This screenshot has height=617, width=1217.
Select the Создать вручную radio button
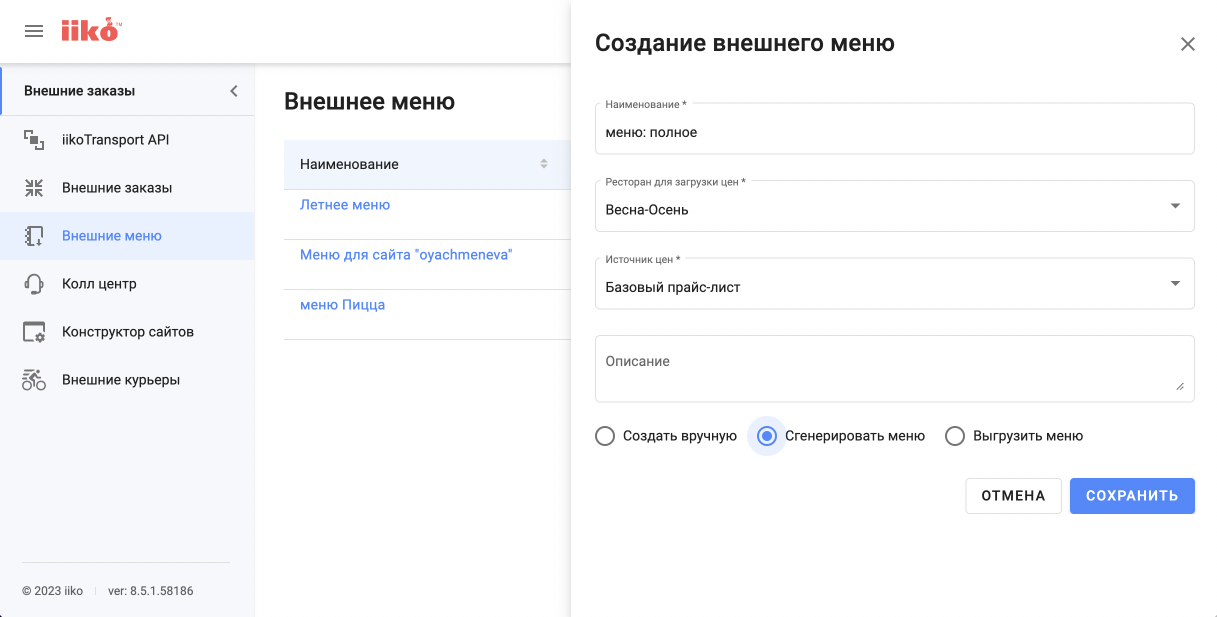605,436
